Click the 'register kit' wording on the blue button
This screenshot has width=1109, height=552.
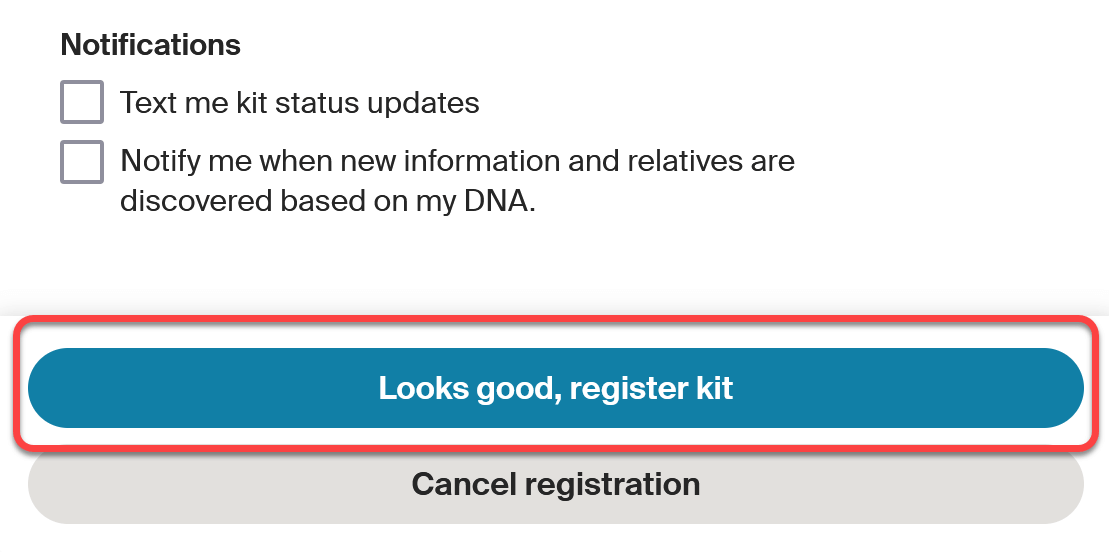coord(651,389)
